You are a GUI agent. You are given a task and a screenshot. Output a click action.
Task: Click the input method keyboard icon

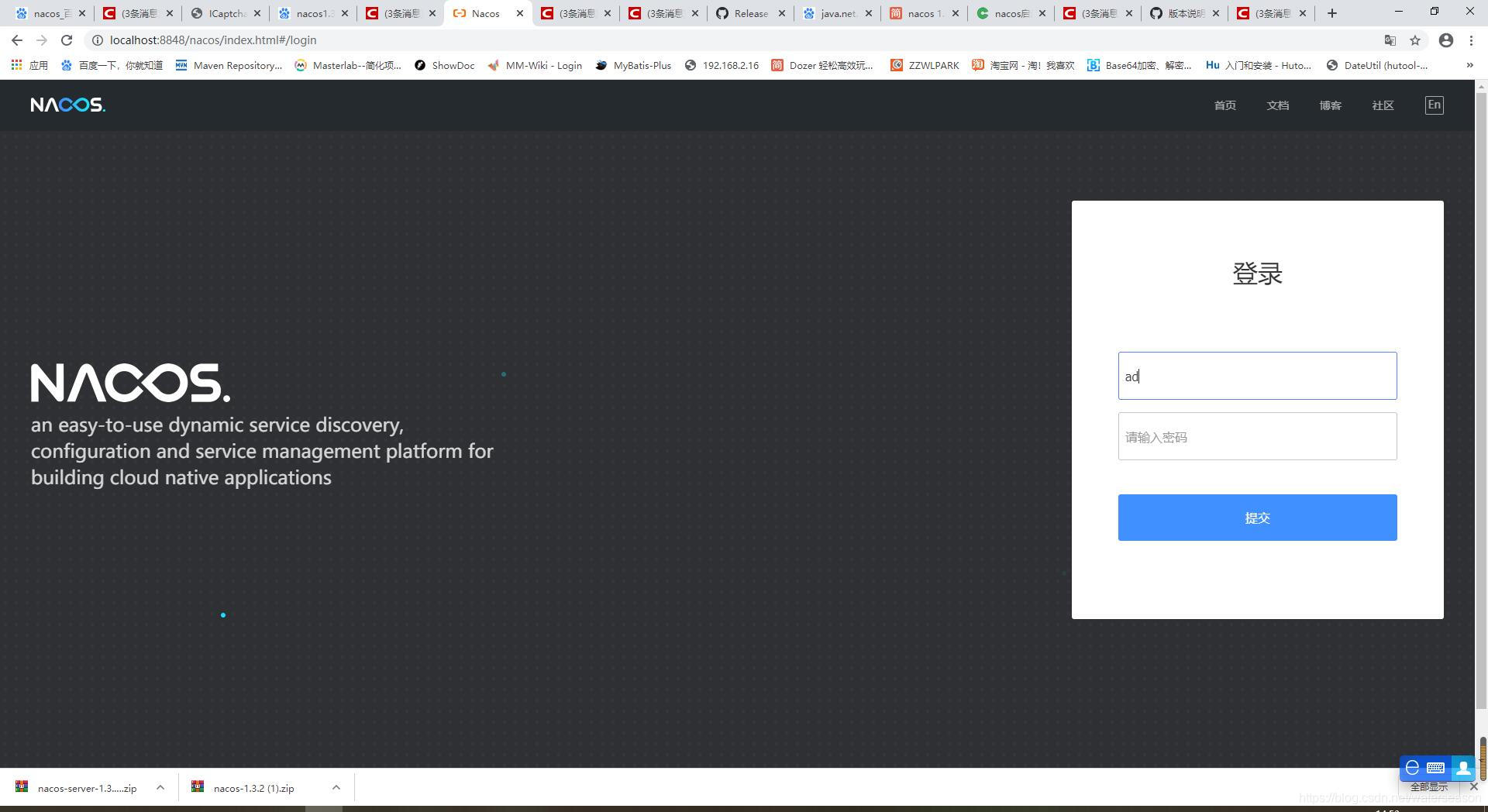(x=1435, y=768)
